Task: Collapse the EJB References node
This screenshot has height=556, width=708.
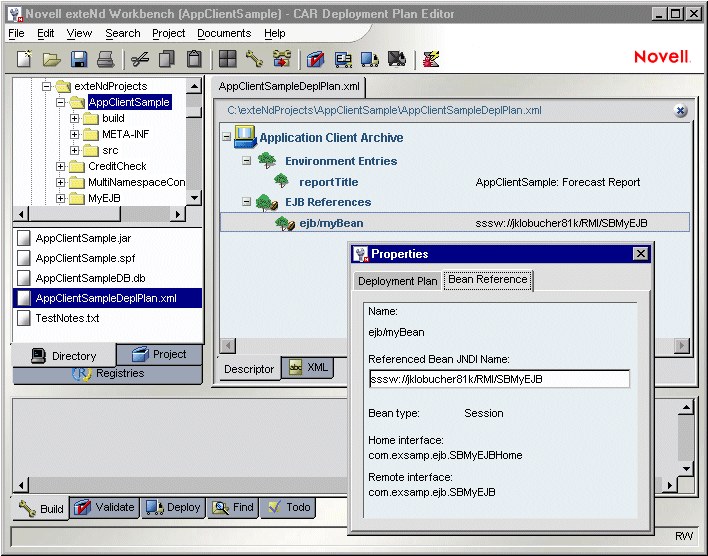Action: click(246, 201)
